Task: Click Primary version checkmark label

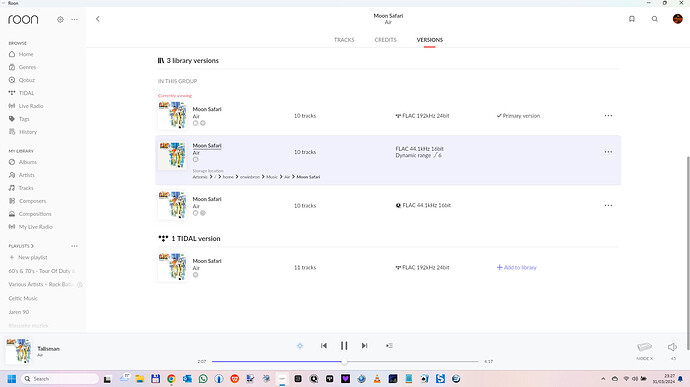Action: pyautogui.click(x=518, y=116)
